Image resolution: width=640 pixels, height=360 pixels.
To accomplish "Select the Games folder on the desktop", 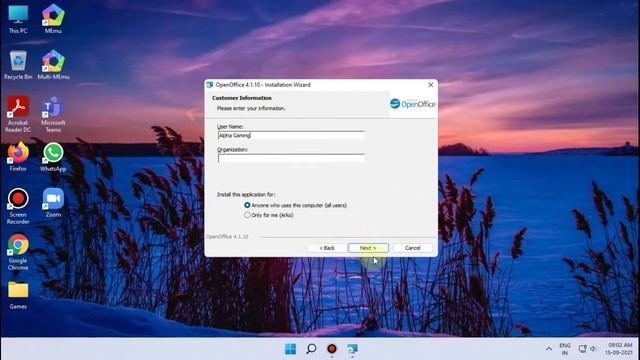I will tap(18, 295).
